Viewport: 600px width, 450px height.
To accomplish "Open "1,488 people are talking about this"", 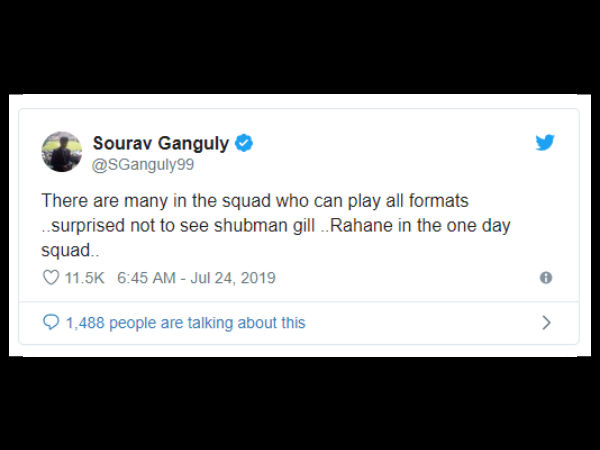I will (x=185, y=323).
